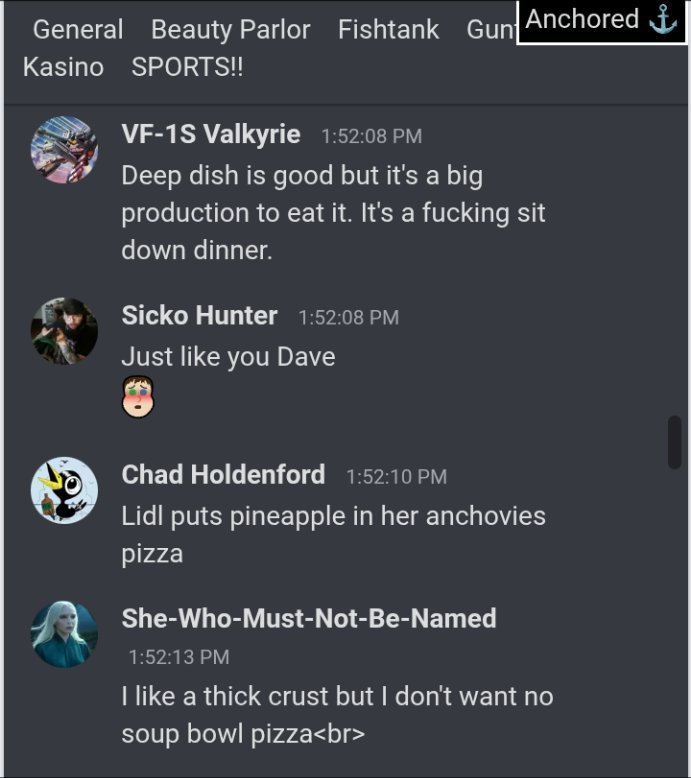
Task: Click the 1:52:13 PM message timestamp
Action: [x=179, y=657]
